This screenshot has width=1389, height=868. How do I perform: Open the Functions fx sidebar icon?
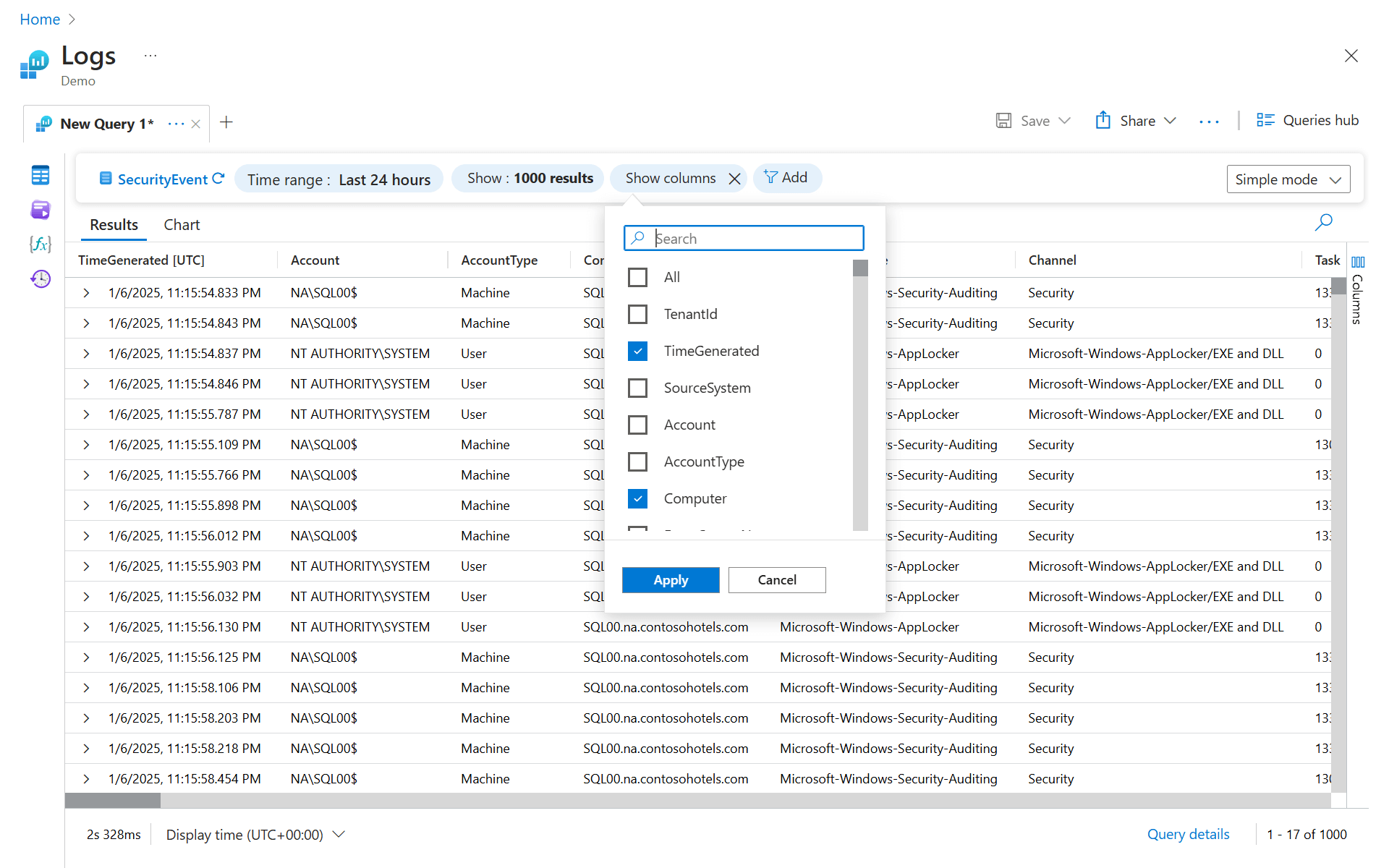coord(41,244)
